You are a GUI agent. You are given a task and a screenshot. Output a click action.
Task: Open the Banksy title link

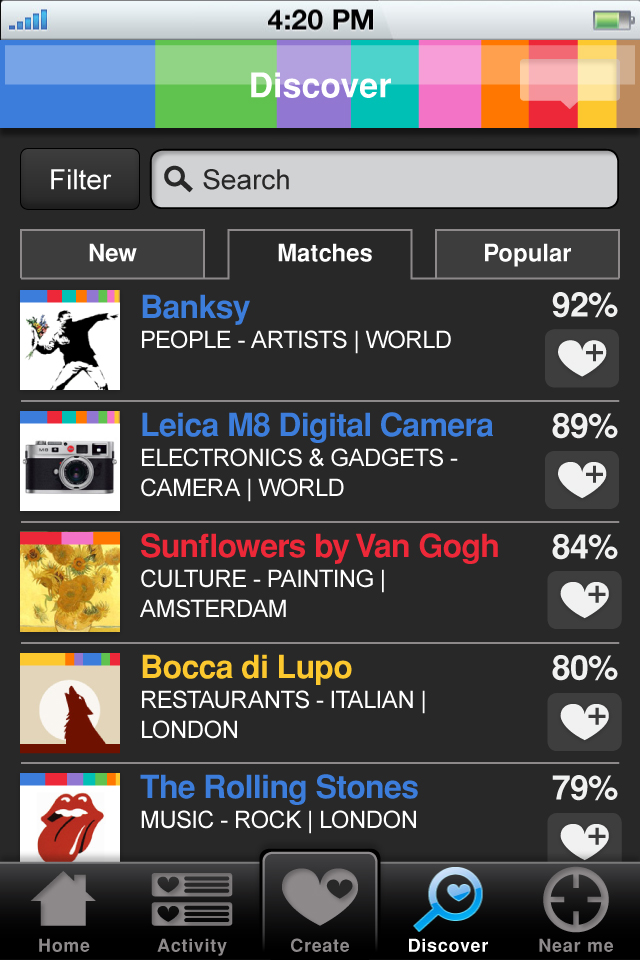coord(195,308)
